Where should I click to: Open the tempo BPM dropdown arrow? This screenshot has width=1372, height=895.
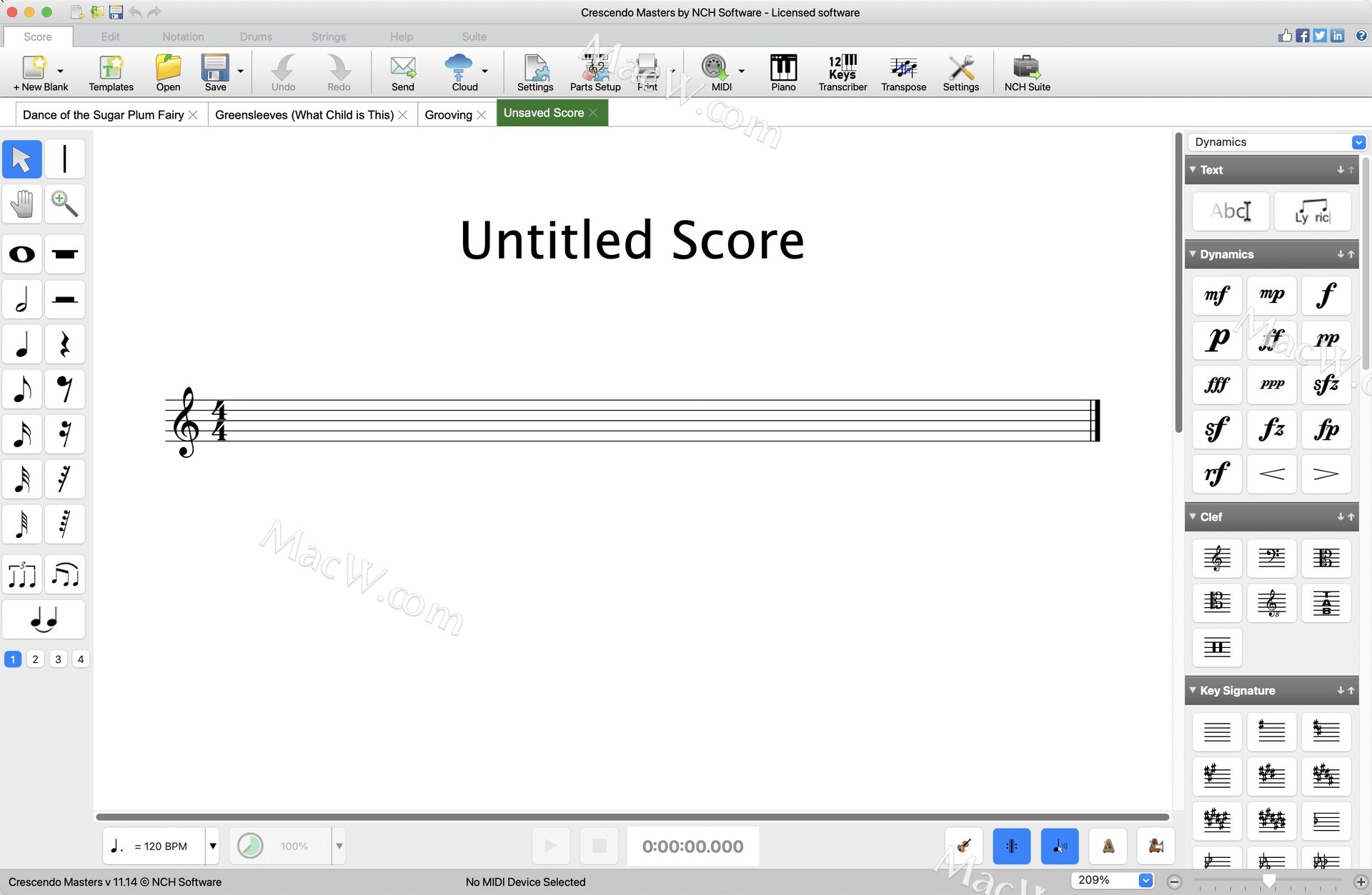pyautogui.click(x=213, y=846)
